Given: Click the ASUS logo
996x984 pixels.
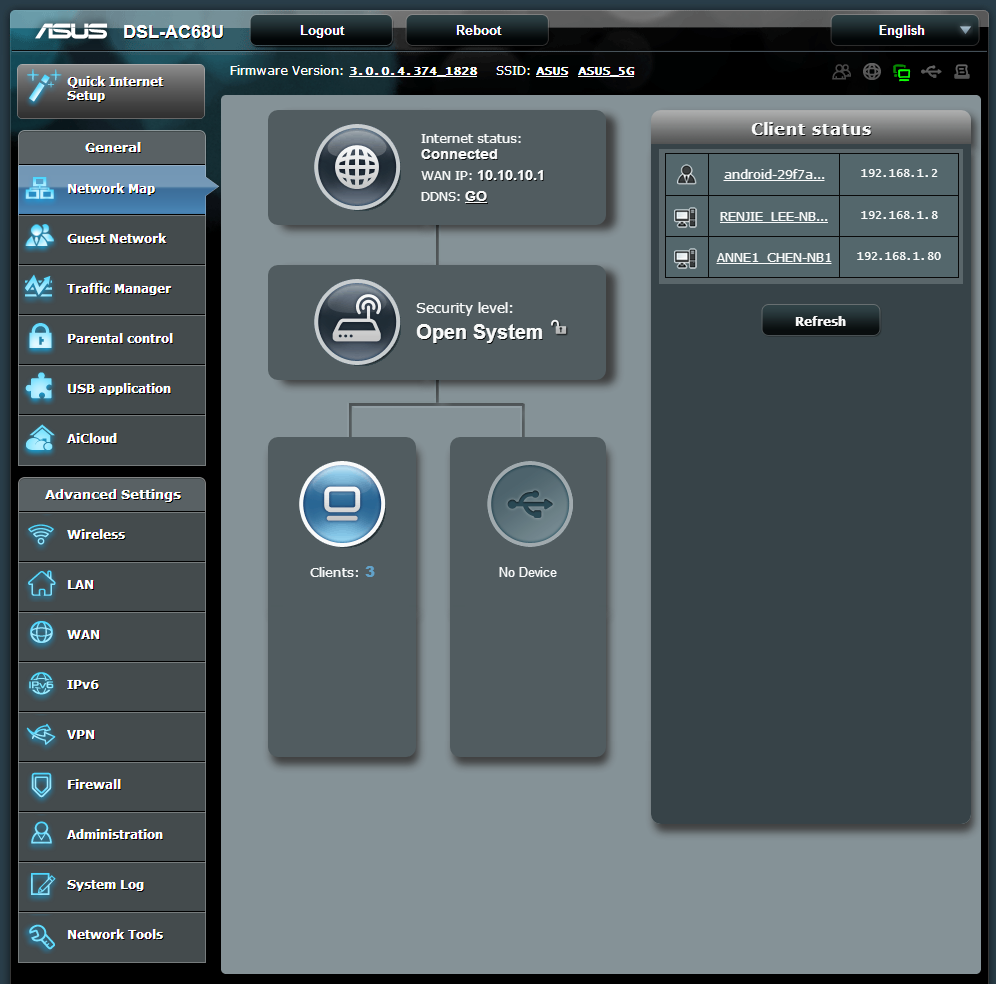Looking at the screenshot, I should coord(71,30).
